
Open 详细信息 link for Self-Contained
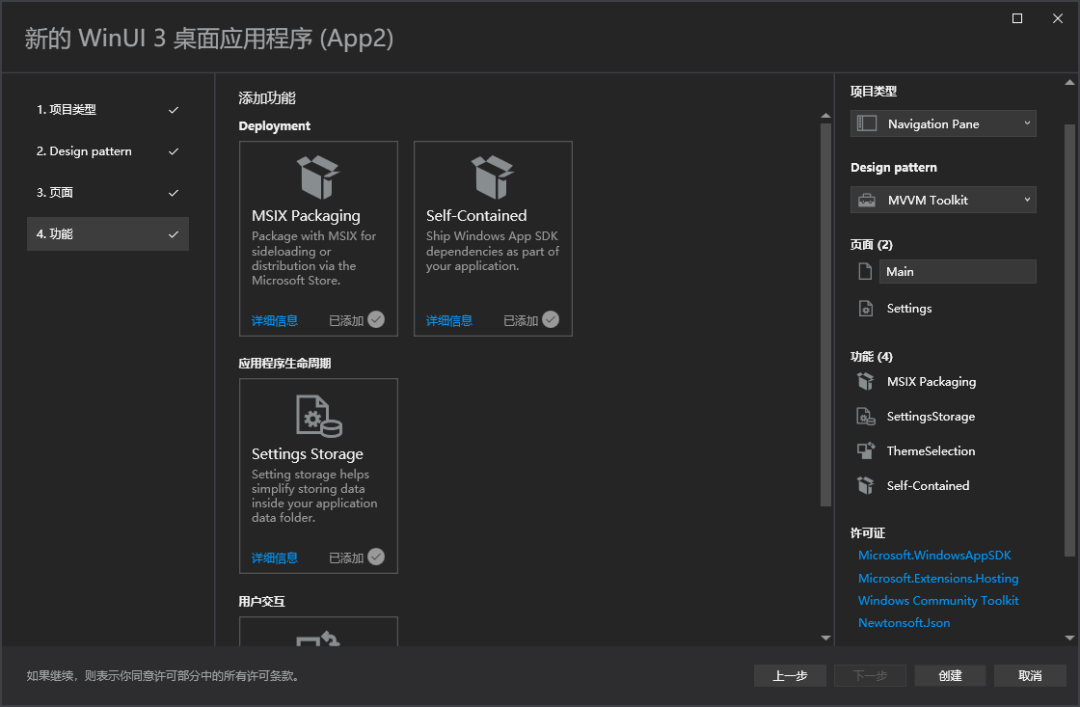tap(449, 320)
